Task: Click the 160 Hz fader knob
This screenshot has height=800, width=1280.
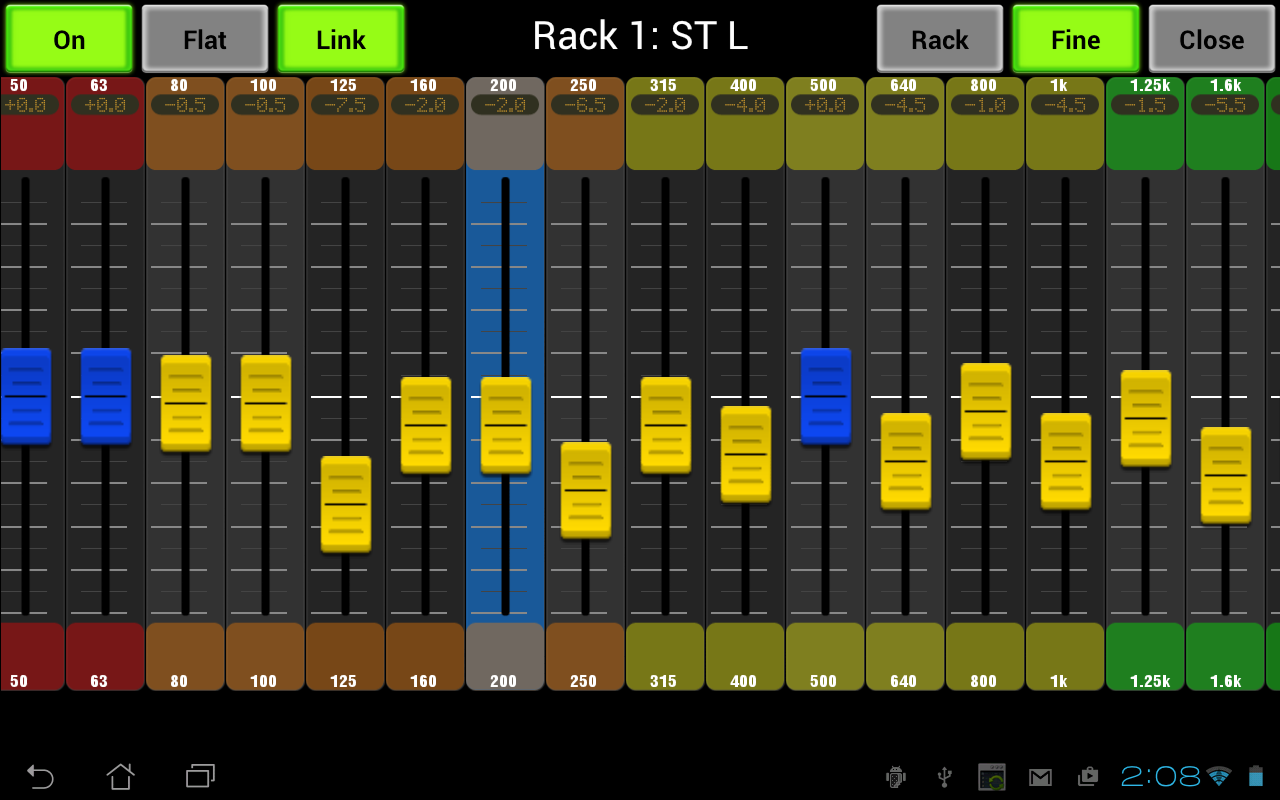Action: 426,425
